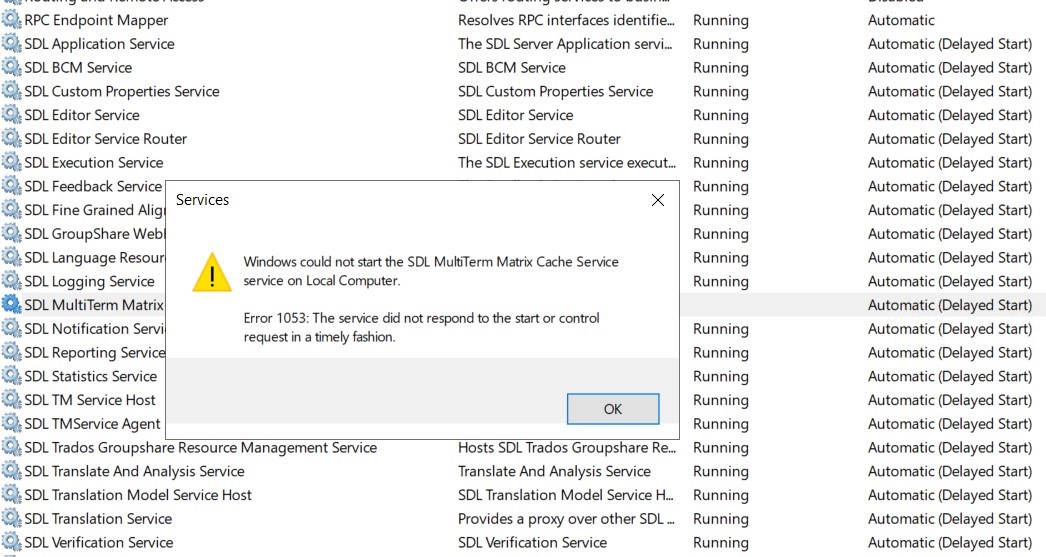This screenshot has height=557, width=1046.
Task: Select the RPC Endpoint Mapper service name
Action: pos(96,21)
